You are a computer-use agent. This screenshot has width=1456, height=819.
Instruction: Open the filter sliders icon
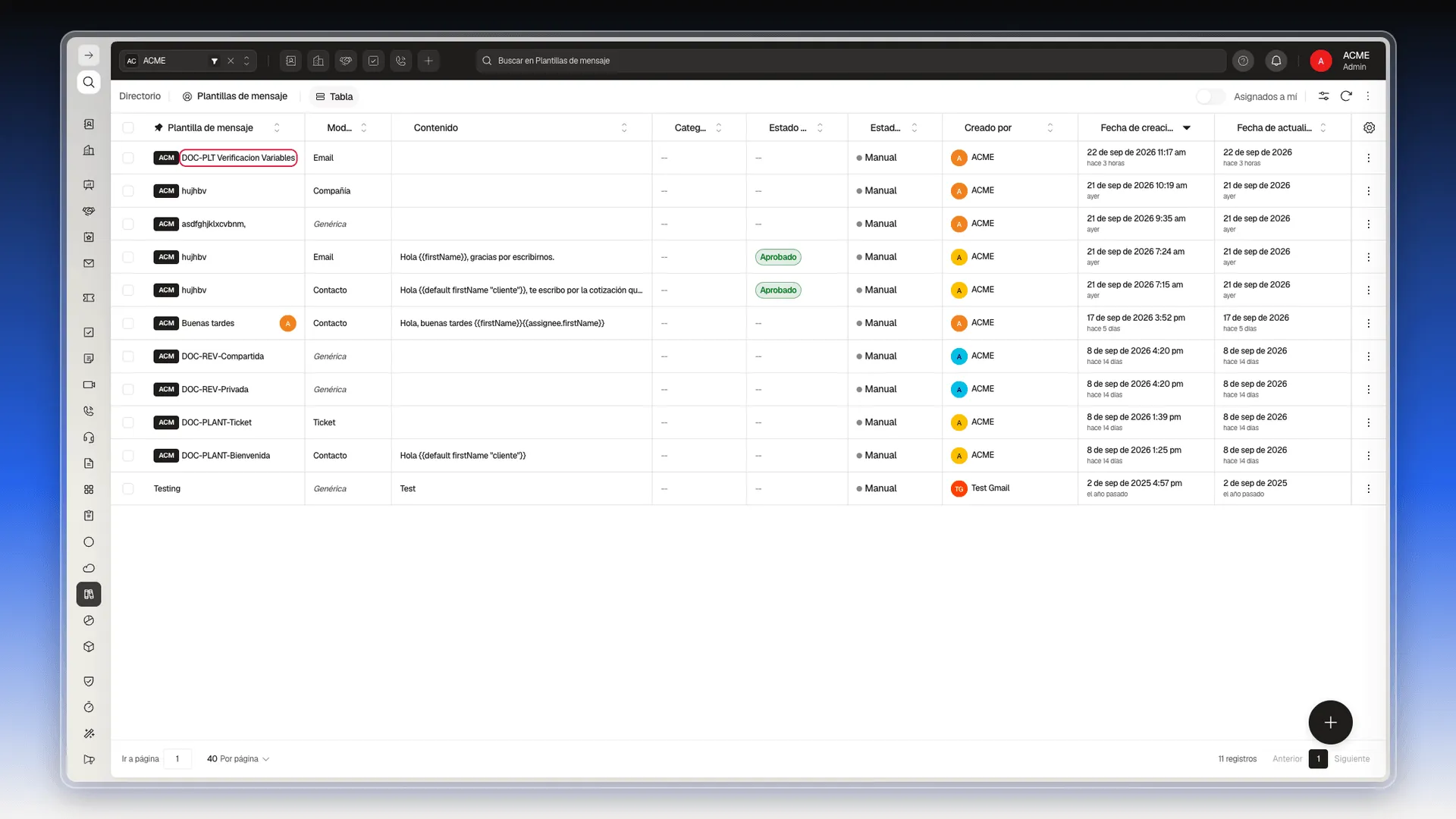tap(1323, 96)
